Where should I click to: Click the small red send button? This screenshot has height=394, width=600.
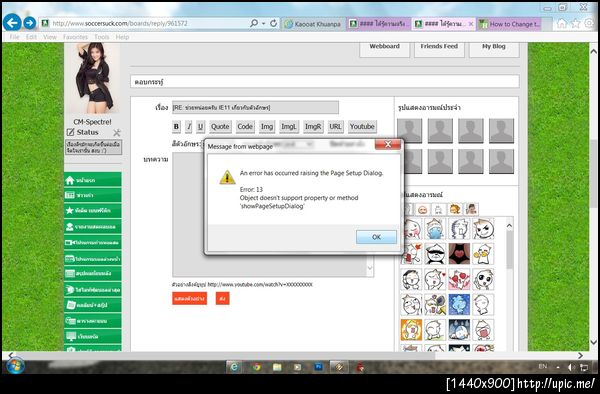click(x=223, y=298)
